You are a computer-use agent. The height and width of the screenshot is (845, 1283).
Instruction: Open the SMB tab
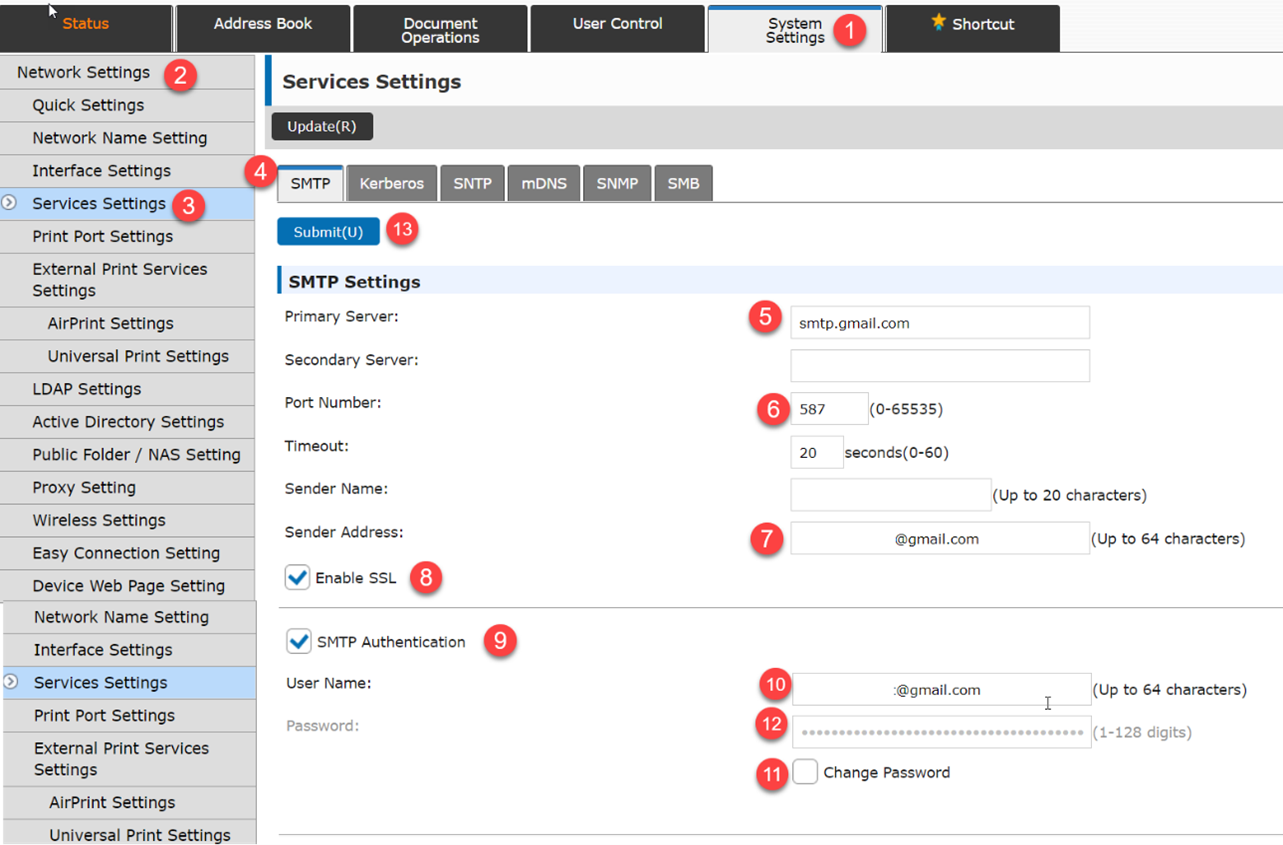tap(683, 183)
